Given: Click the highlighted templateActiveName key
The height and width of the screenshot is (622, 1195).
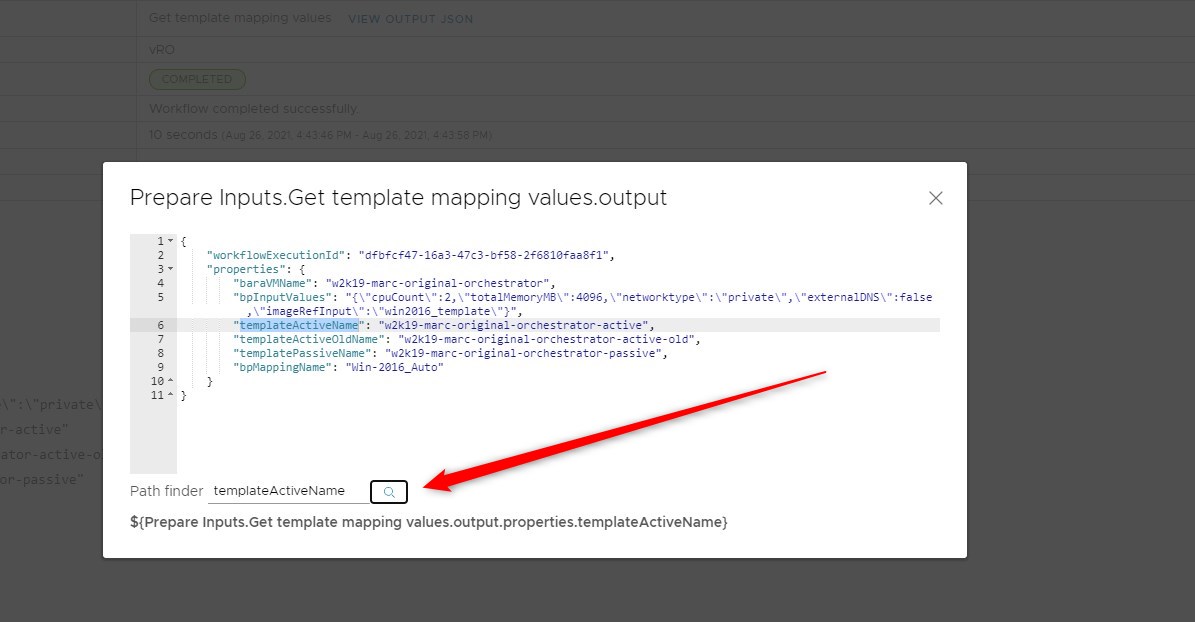Looking at the screenshot, I should point(299,325).
